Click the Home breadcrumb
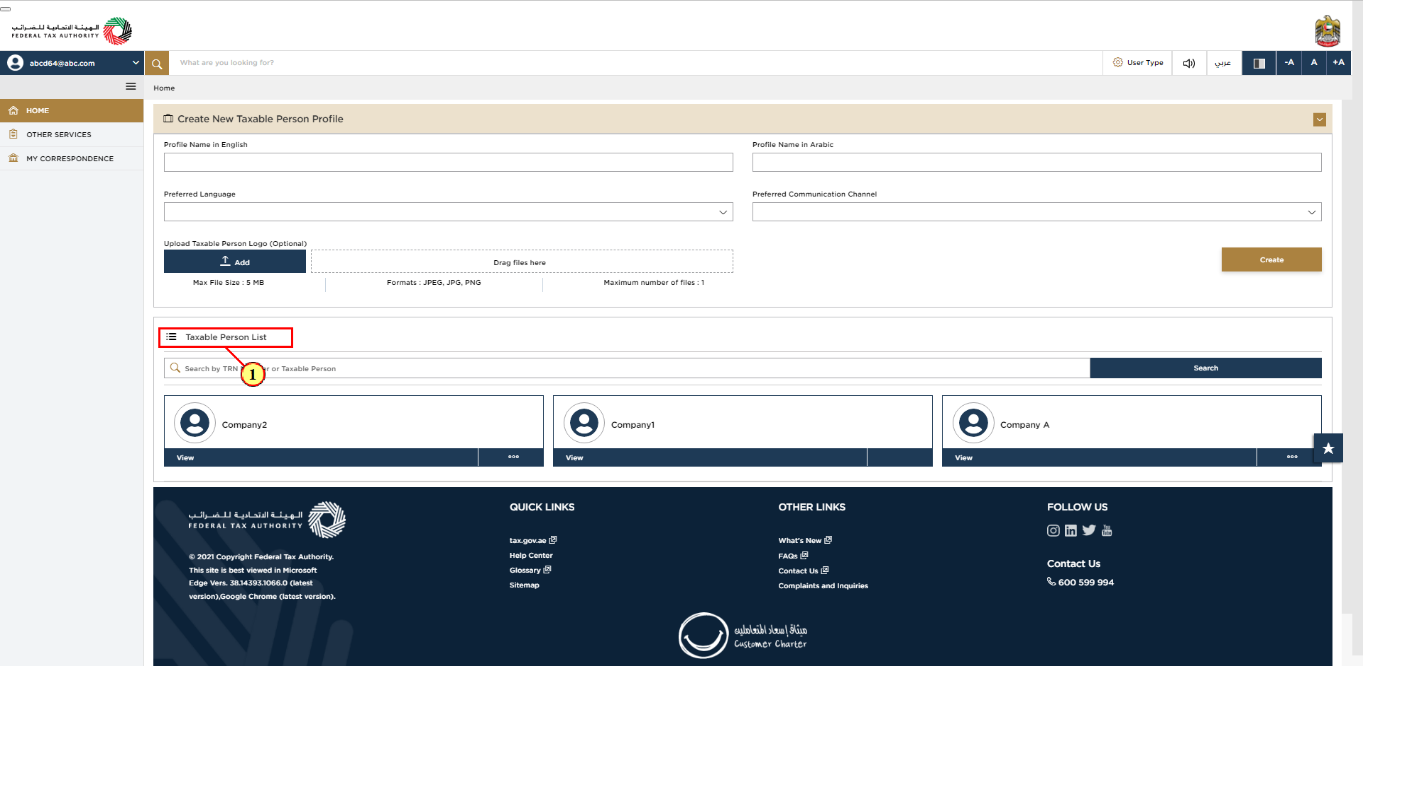The image size is (1414, 801). (x=164, y=88)
